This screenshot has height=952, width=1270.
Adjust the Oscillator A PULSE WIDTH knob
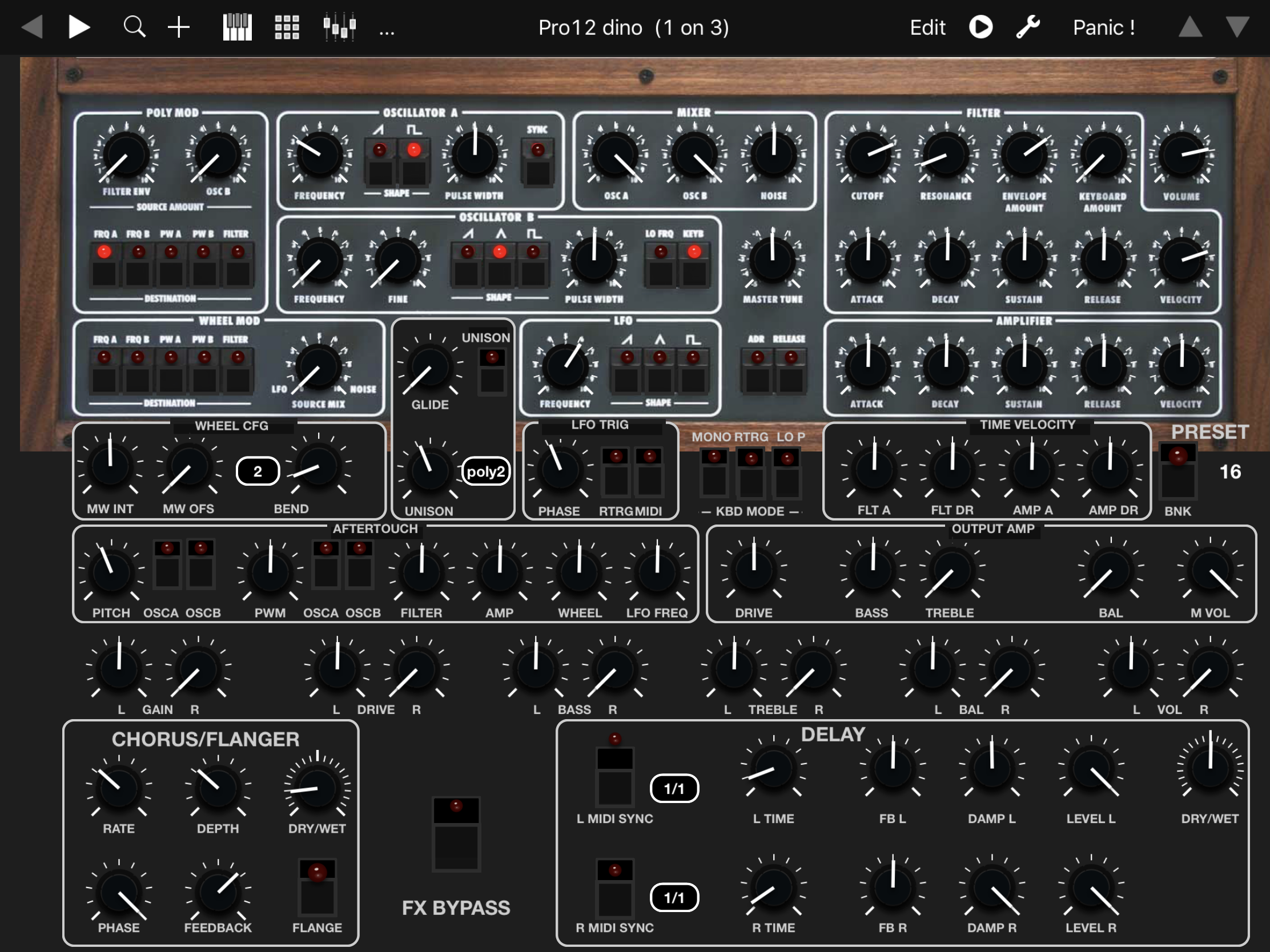(474, 154)
